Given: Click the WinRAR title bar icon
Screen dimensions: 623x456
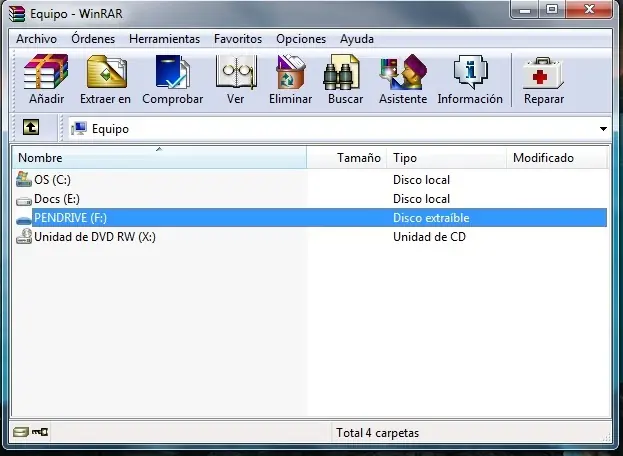Looking at the screenshot, I should (17, 14).
